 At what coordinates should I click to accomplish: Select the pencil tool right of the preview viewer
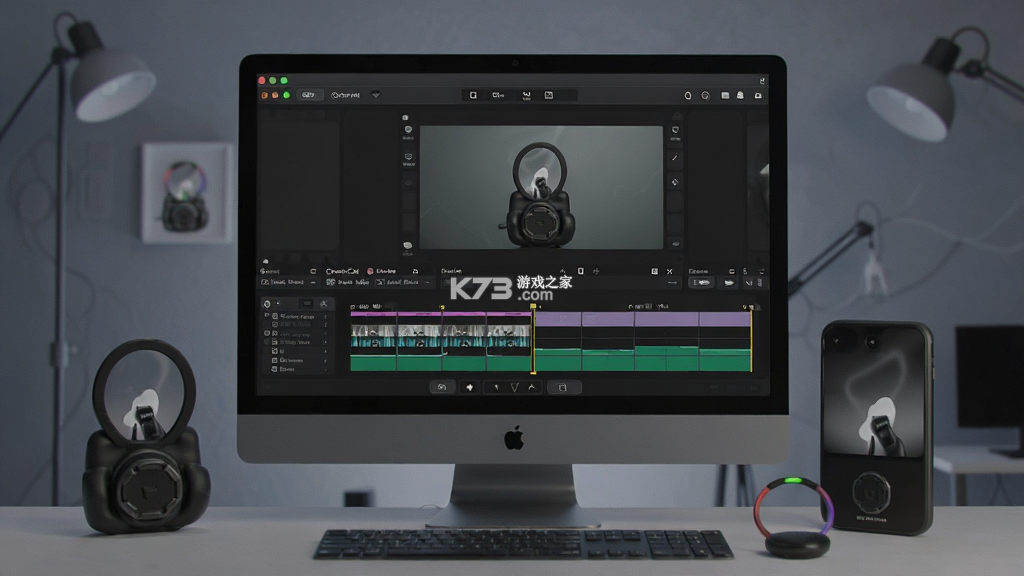(x=675, y=157)
